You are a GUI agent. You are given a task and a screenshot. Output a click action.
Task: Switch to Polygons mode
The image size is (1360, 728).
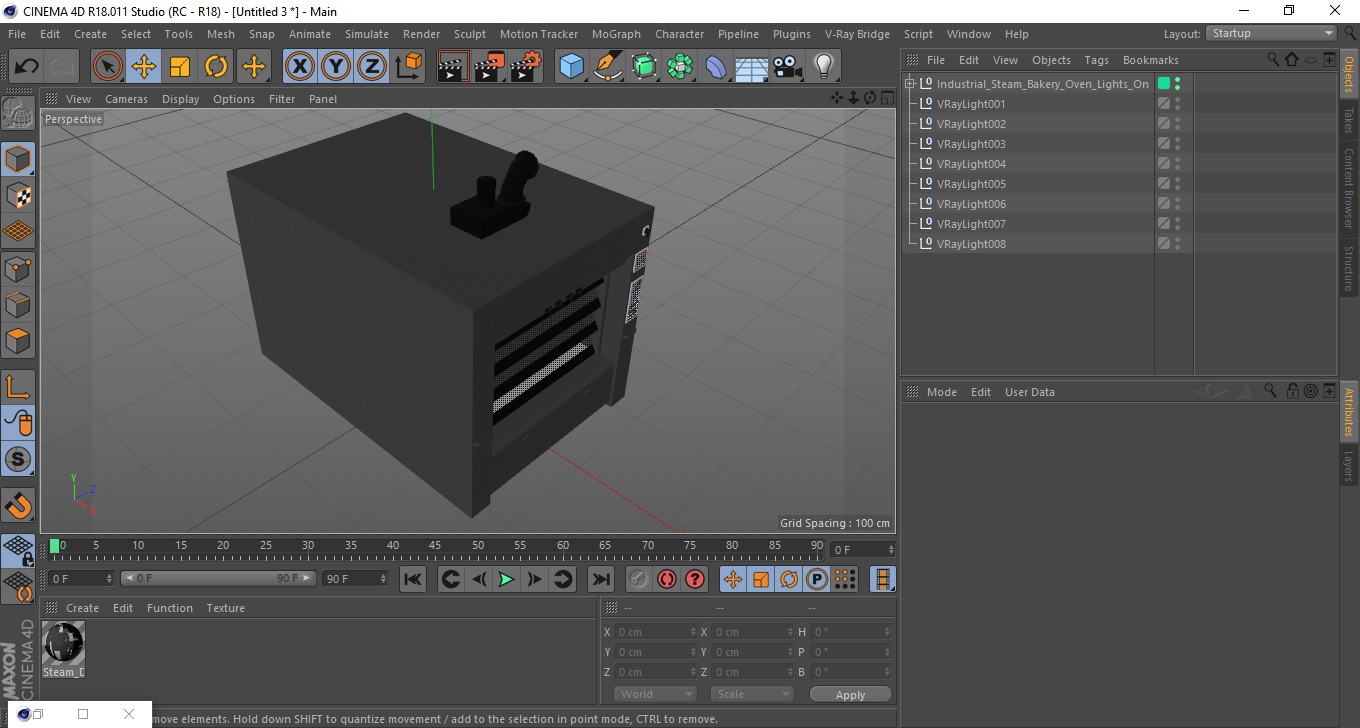[x=18, y=340]
